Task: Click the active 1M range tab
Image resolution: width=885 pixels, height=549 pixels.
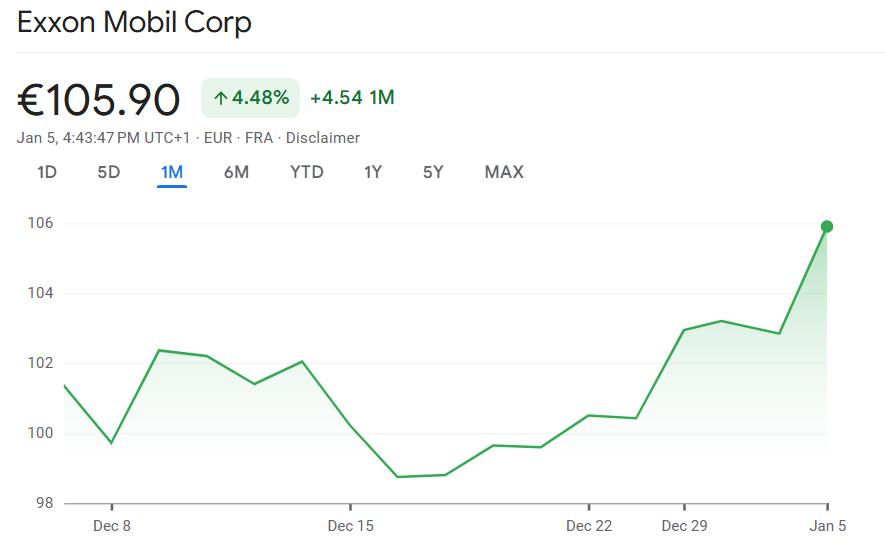Action: (x=172, y=172)
